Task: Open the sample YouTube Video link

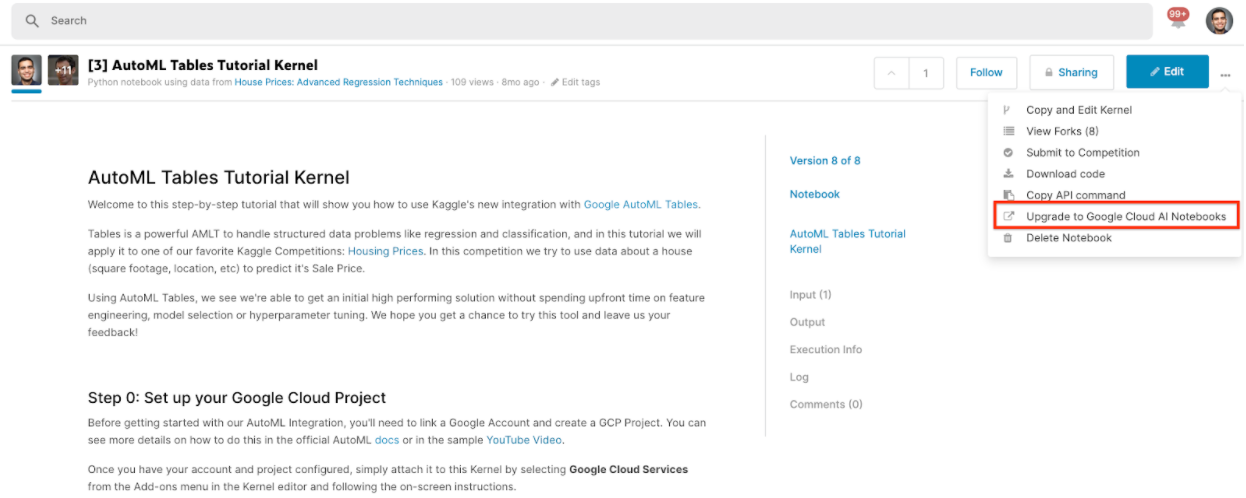Action: pos(524,440)
